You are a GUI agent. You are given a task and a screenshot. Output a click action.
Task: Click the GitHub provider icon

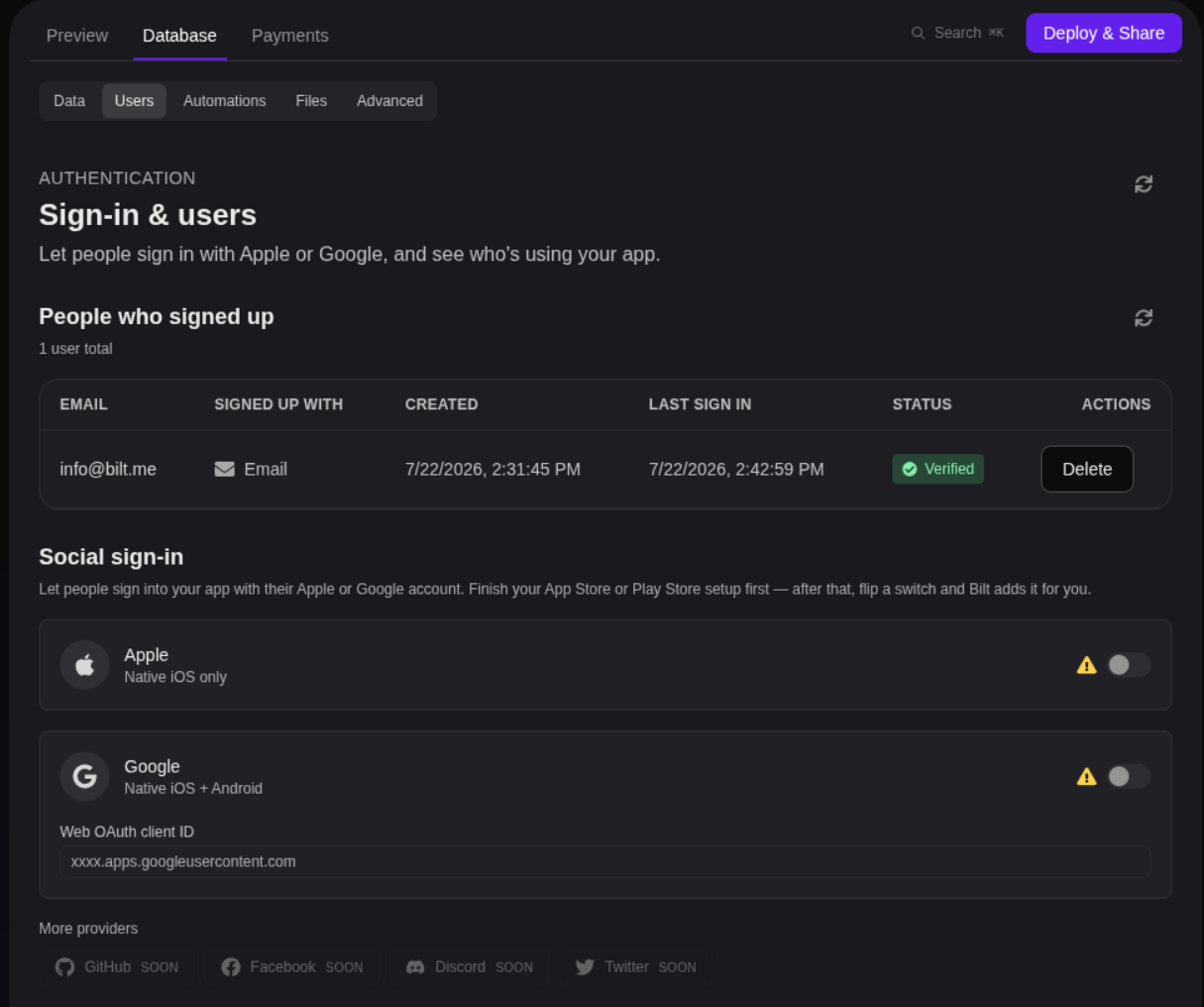click(64, 967)
